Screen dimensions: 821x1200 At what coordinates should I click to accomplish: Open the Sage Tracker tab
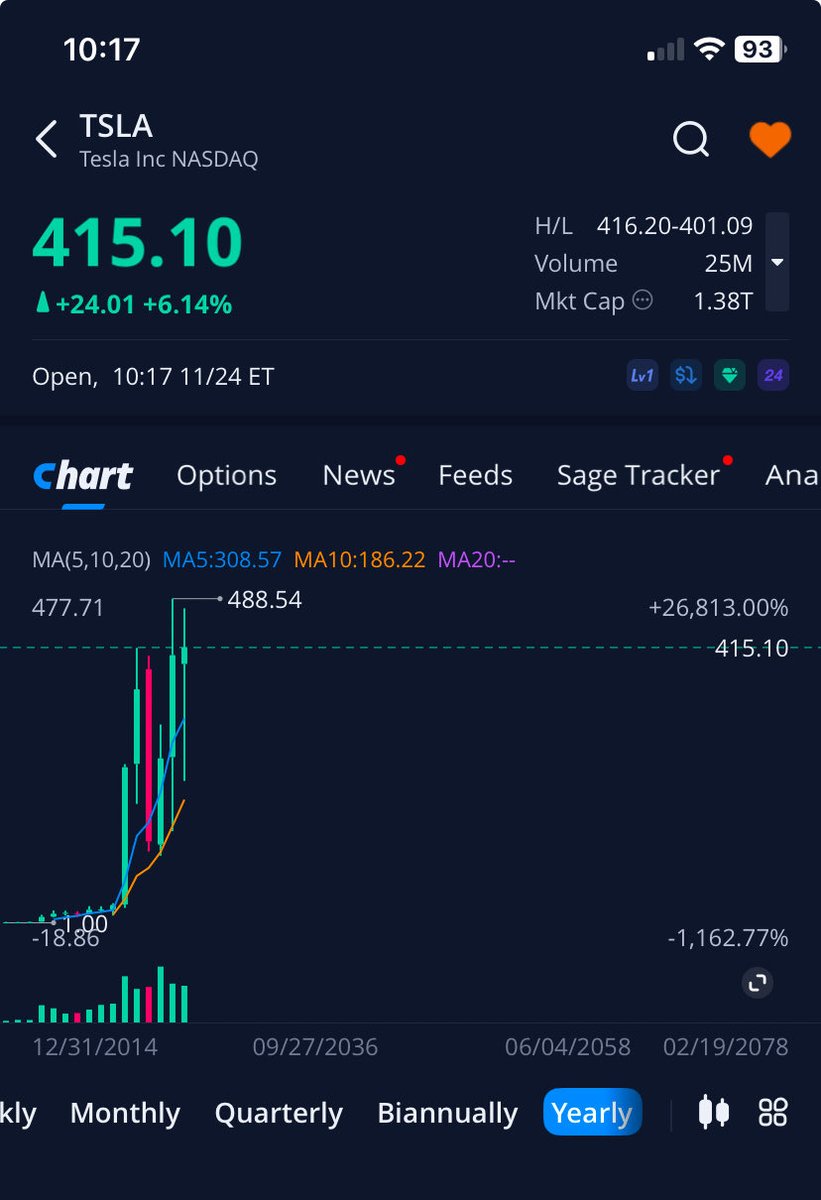coord(638,475)
